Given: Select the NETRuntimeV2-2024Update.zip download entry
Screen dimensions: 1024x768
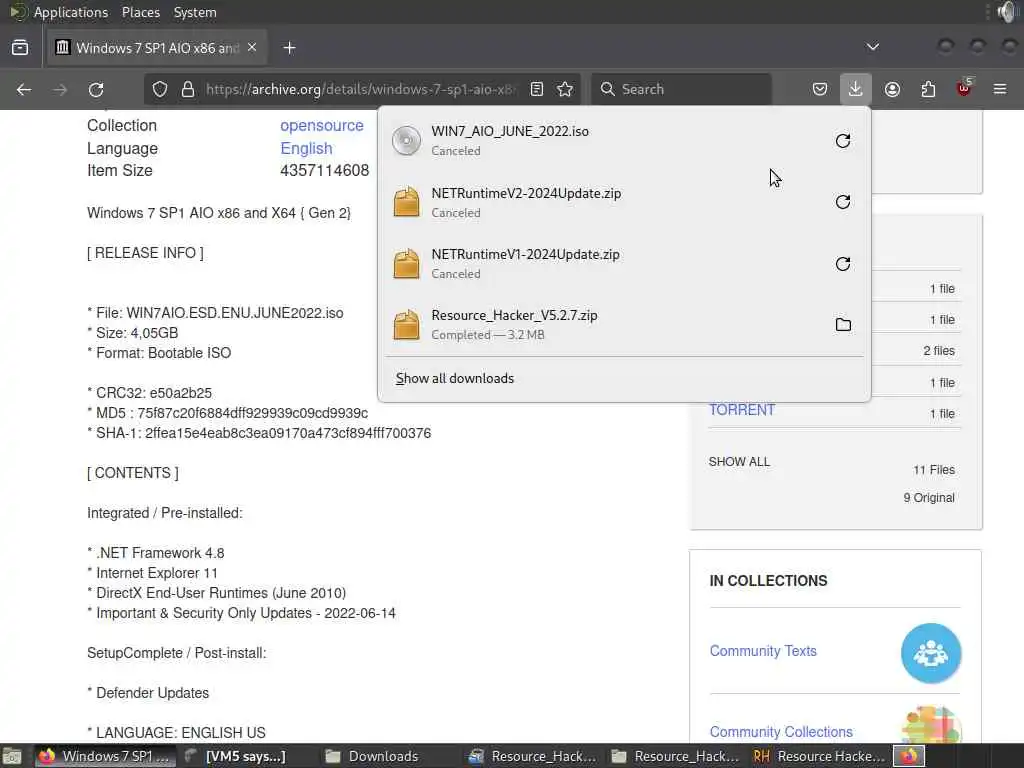Looking at the screenshot, I should [x=624, y=202].
